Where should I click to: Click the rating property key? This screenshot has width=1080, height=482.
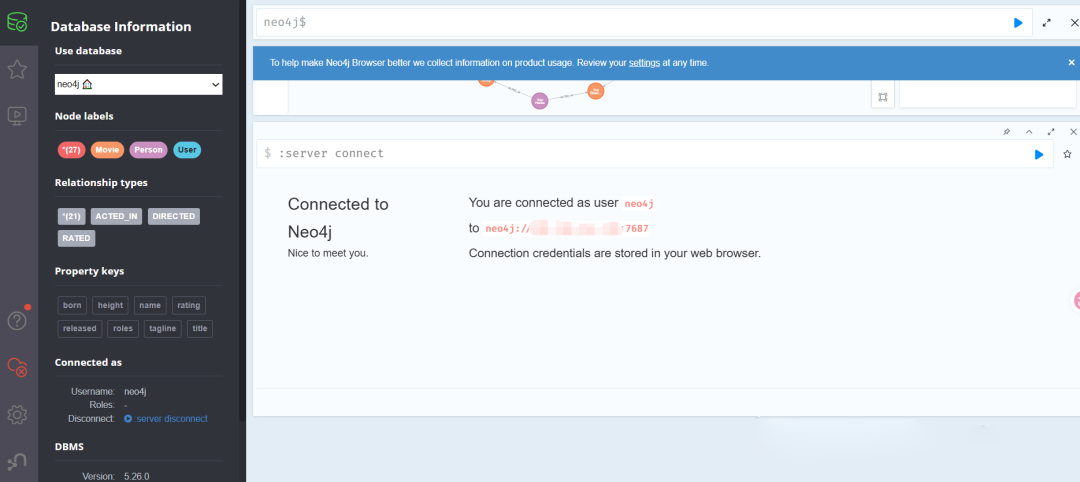189,305
